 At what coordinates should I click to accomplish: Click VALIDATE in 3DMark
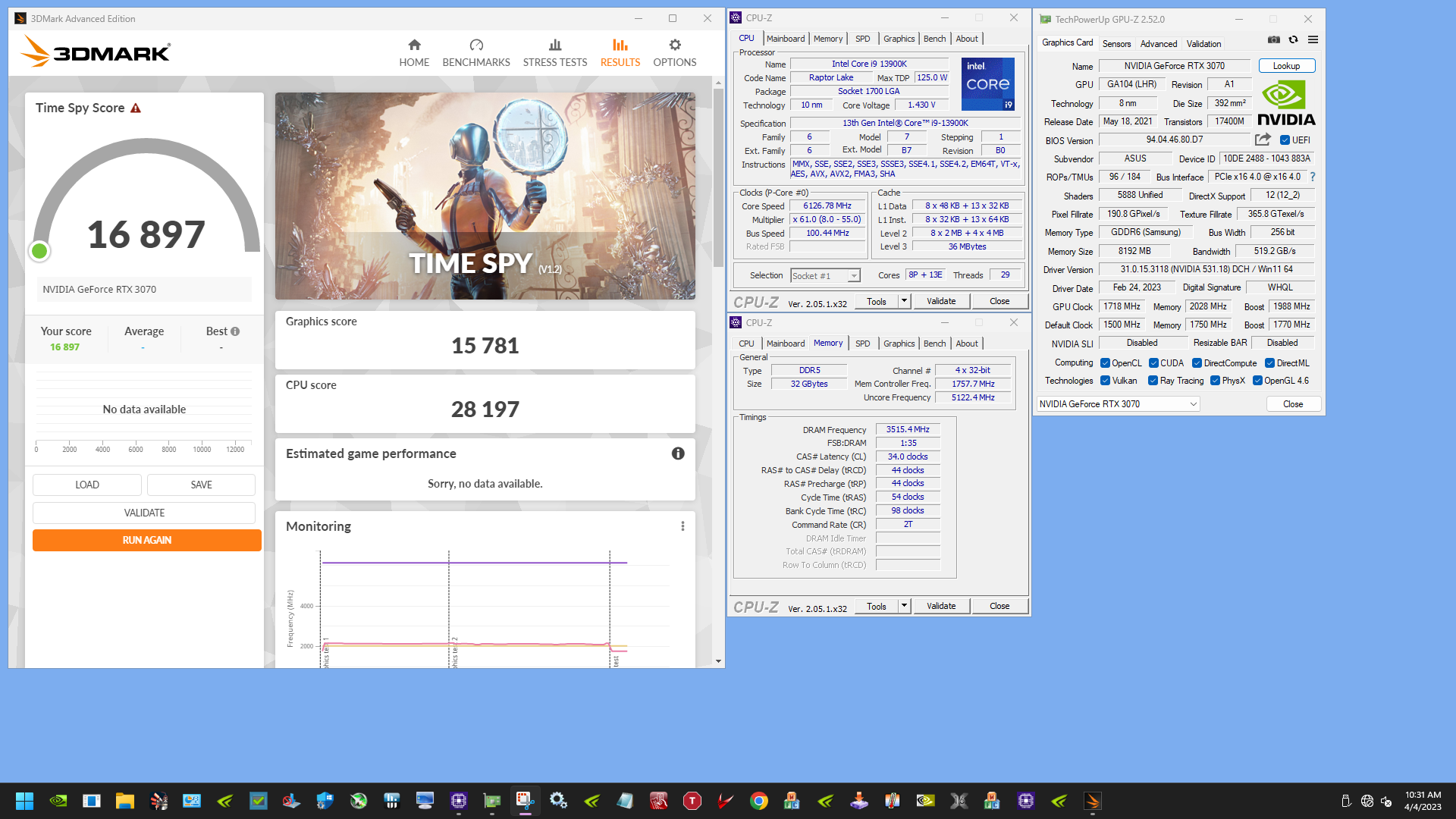[x=144, y=513]
